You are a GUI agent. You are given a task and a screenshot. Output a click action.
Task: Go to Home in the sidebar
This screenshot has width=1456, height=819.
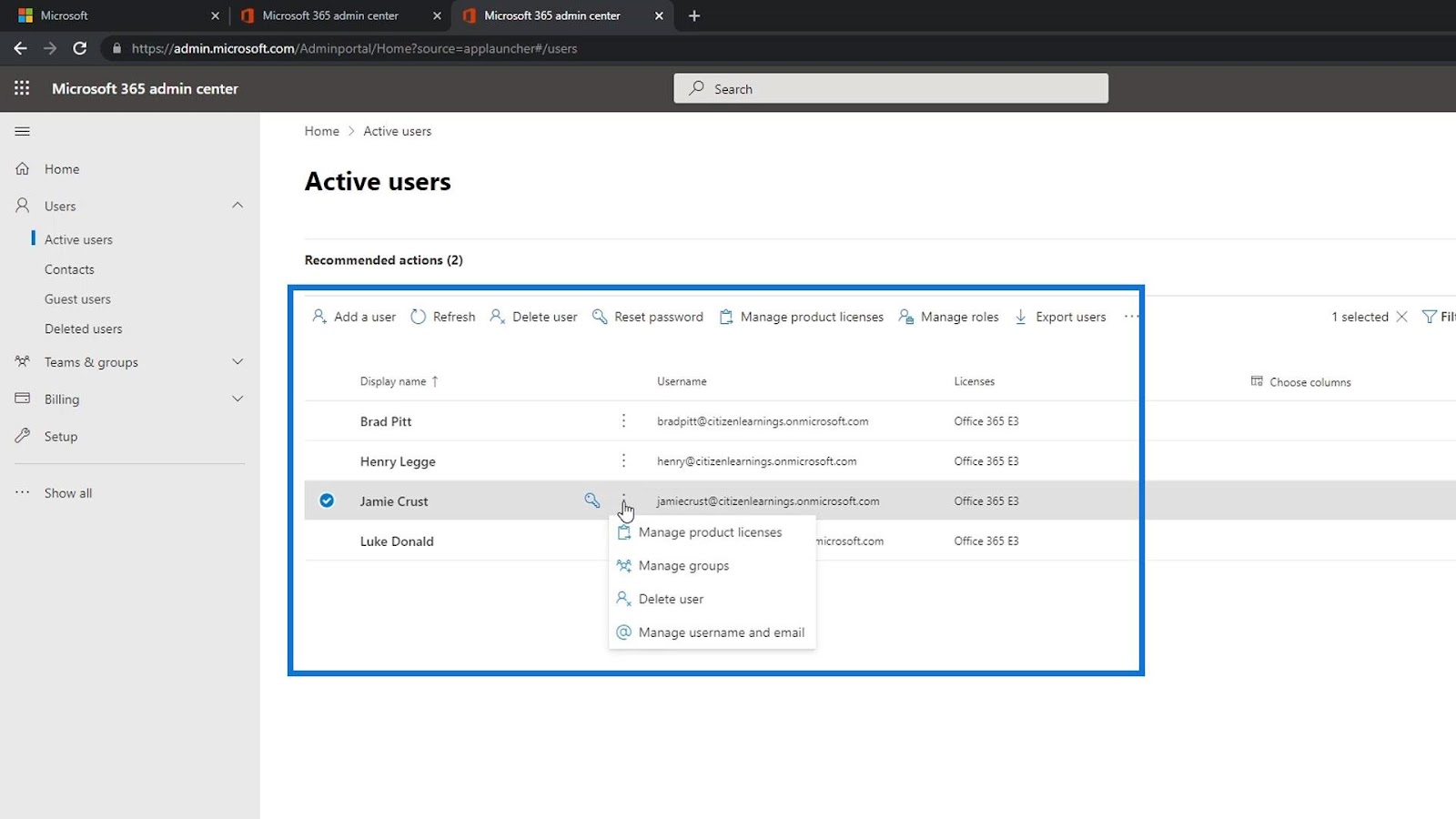coord(62,169)
